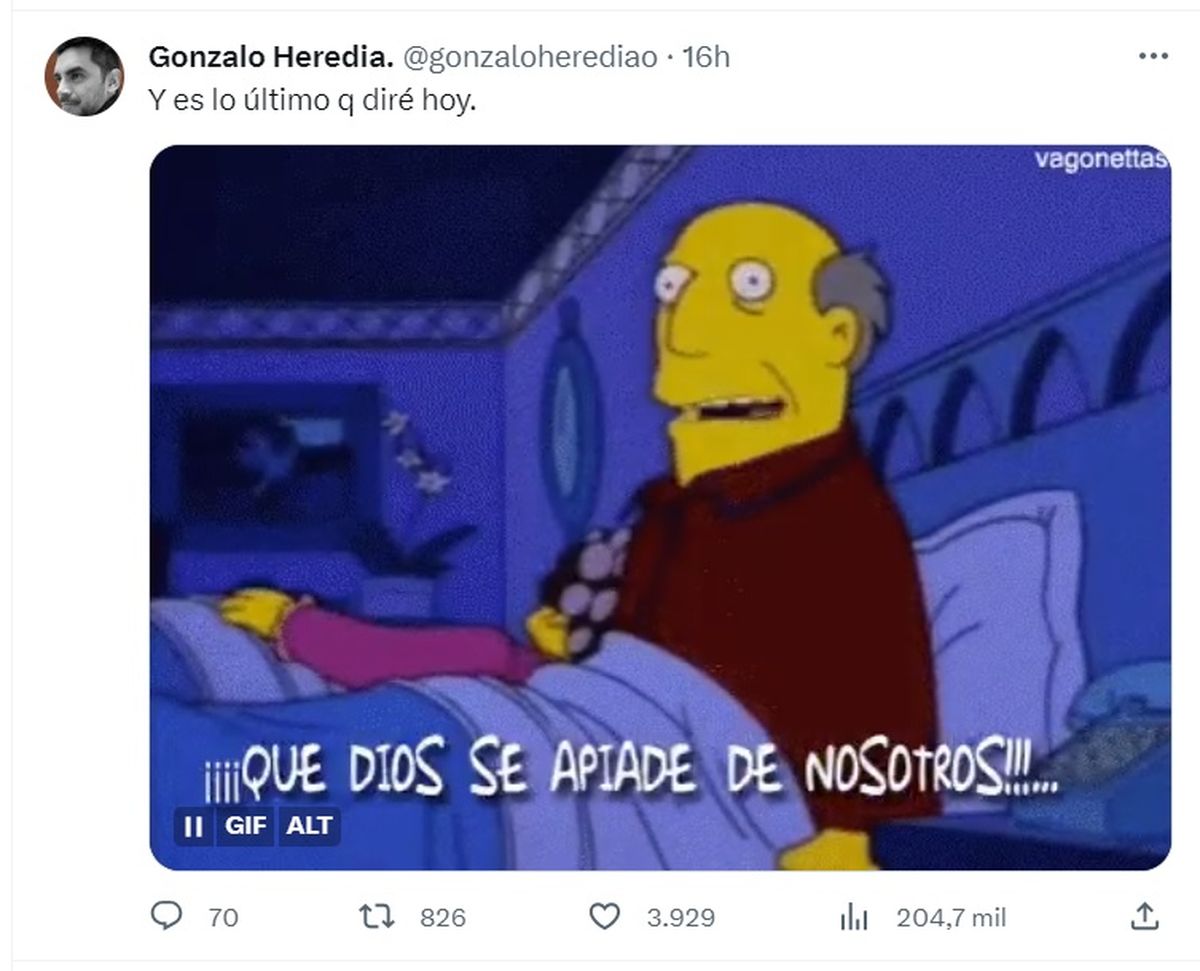Open the 16h timestamp link
The width and height of the screenshot is (1200, 971).
[706, 58]
